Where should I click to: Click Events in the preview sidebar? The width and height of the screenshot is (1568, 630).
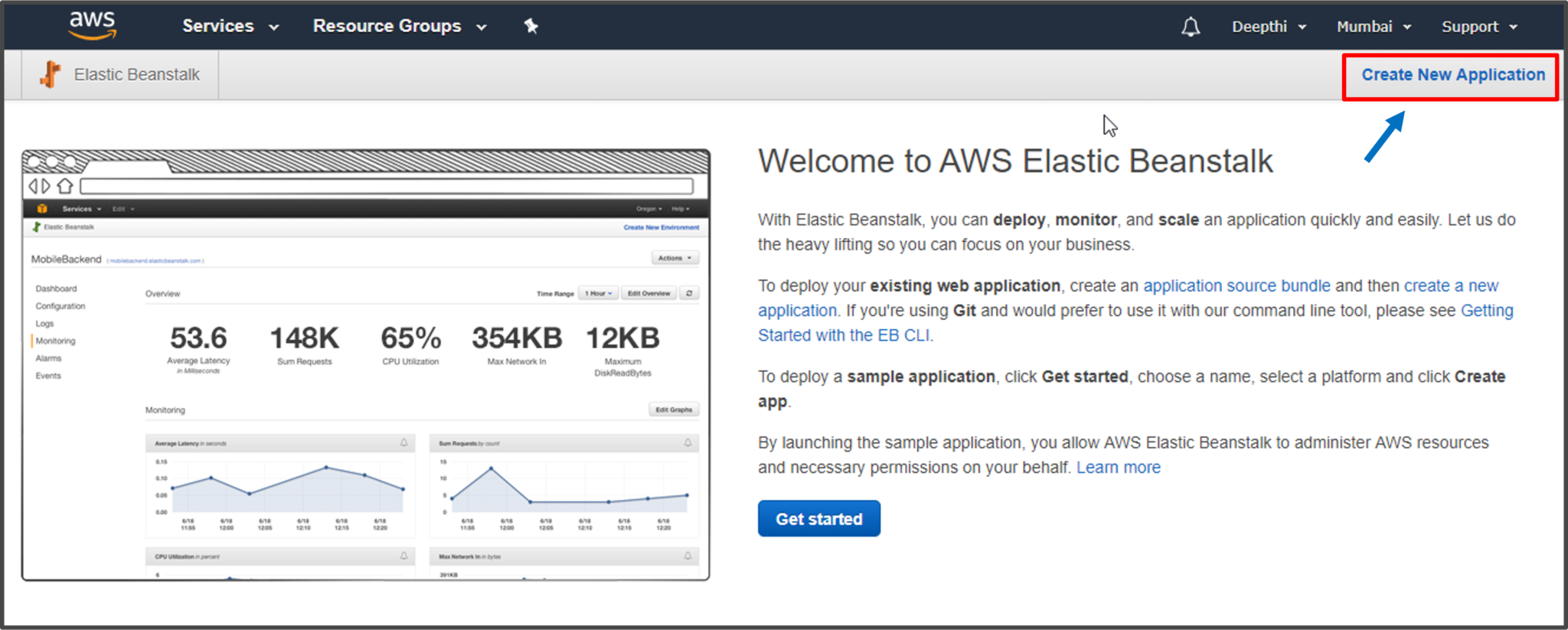[x=48, y=376]
